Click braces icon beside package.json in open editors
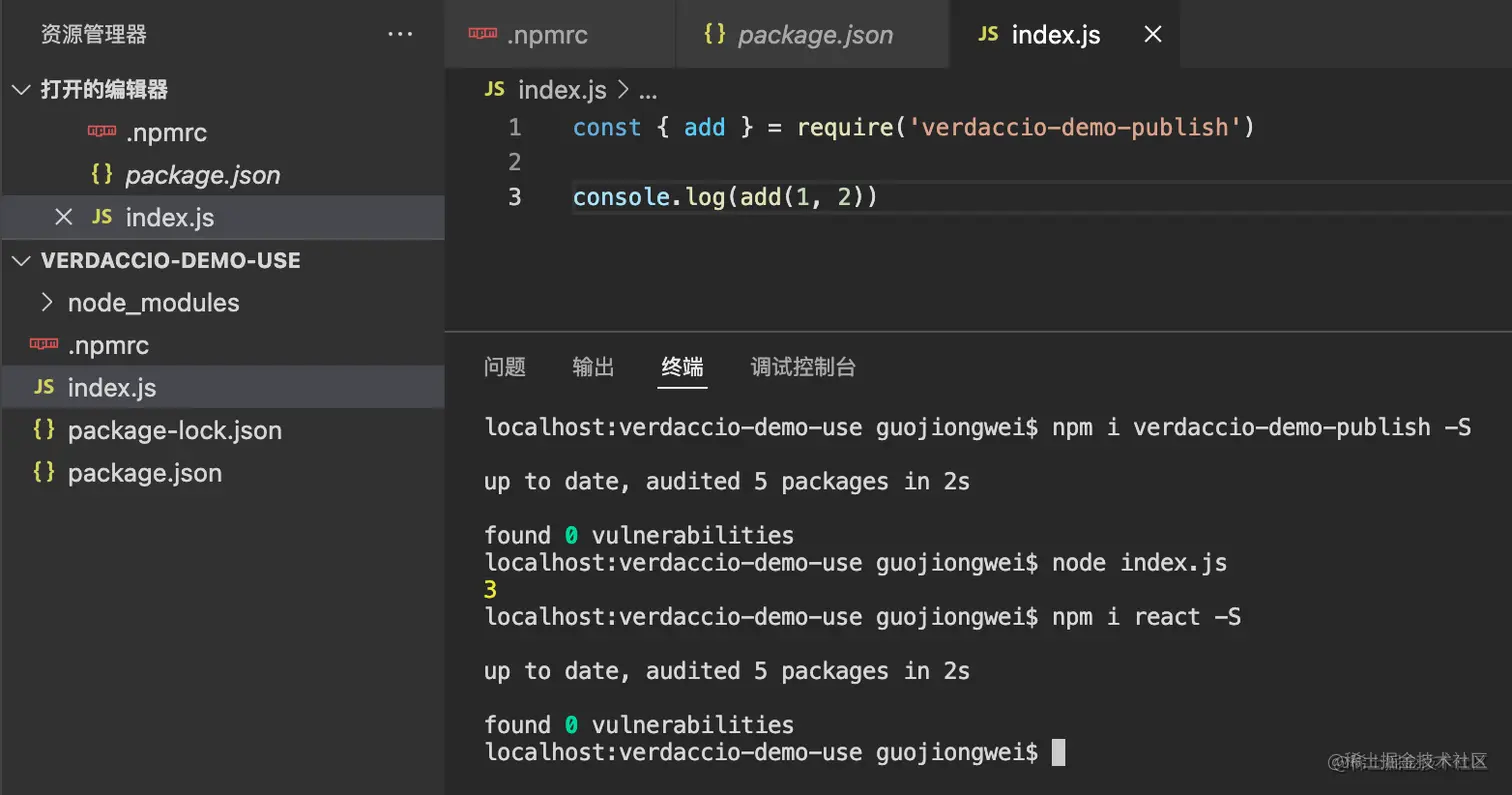 tap(101, 174)
